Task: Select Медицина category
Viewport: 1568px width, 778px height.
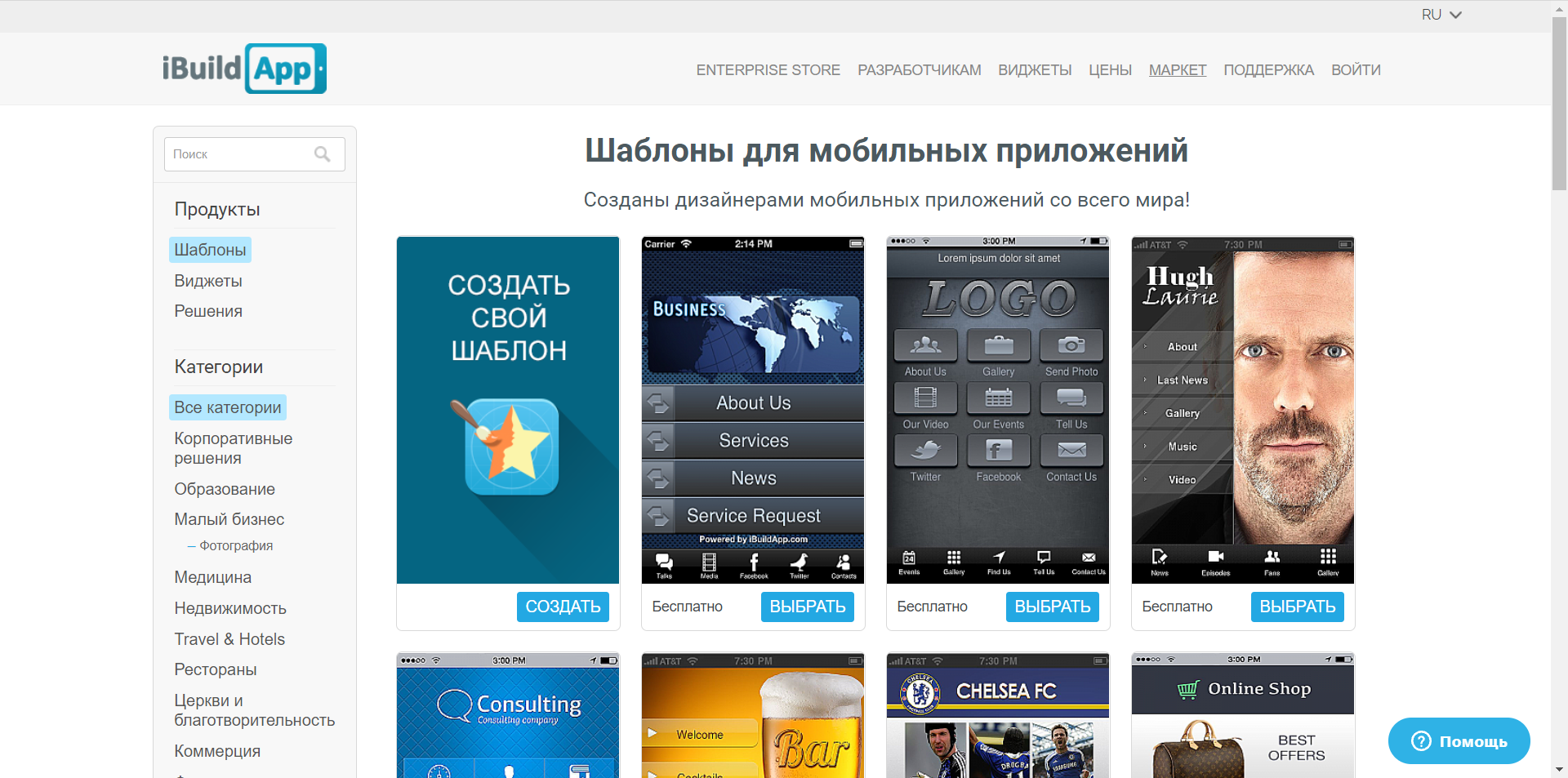Action: [x=213, y=577]
